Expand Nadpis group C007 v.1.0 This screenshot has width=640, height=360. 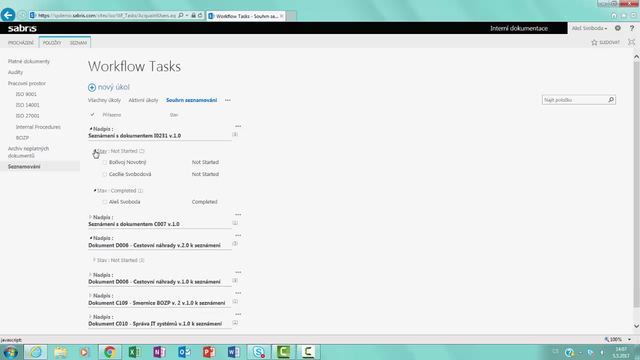[90, 217]
